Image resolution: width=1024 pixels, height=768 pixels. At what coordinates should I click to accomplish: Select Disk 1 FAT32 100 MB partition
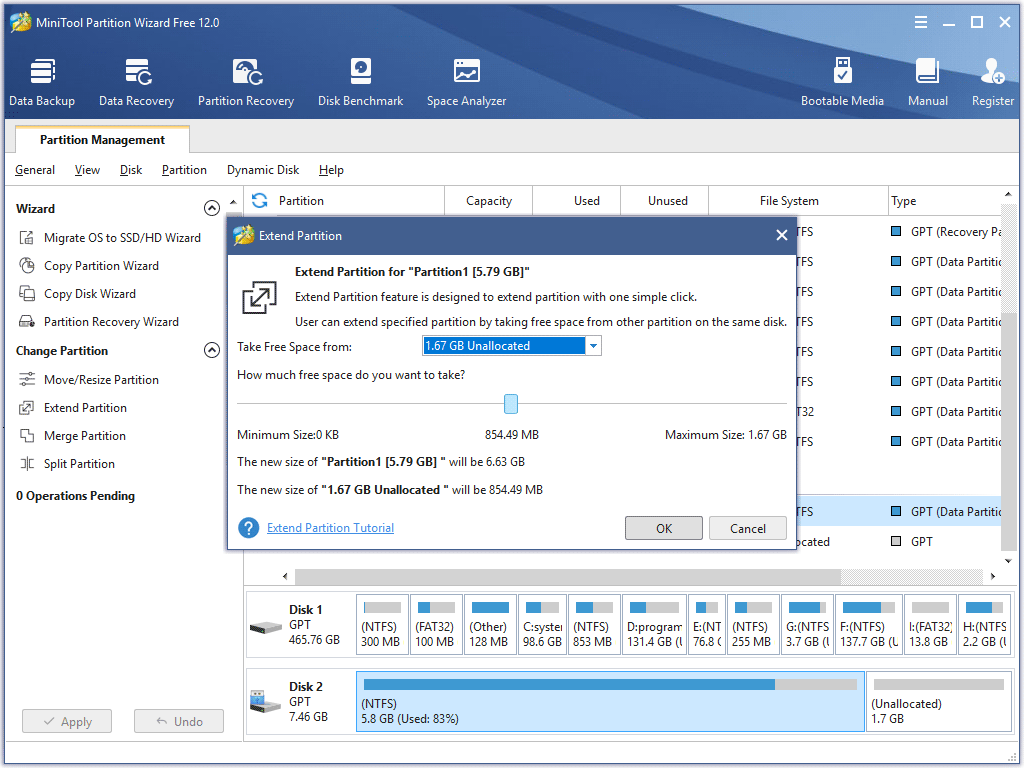(x=435, y=626)
